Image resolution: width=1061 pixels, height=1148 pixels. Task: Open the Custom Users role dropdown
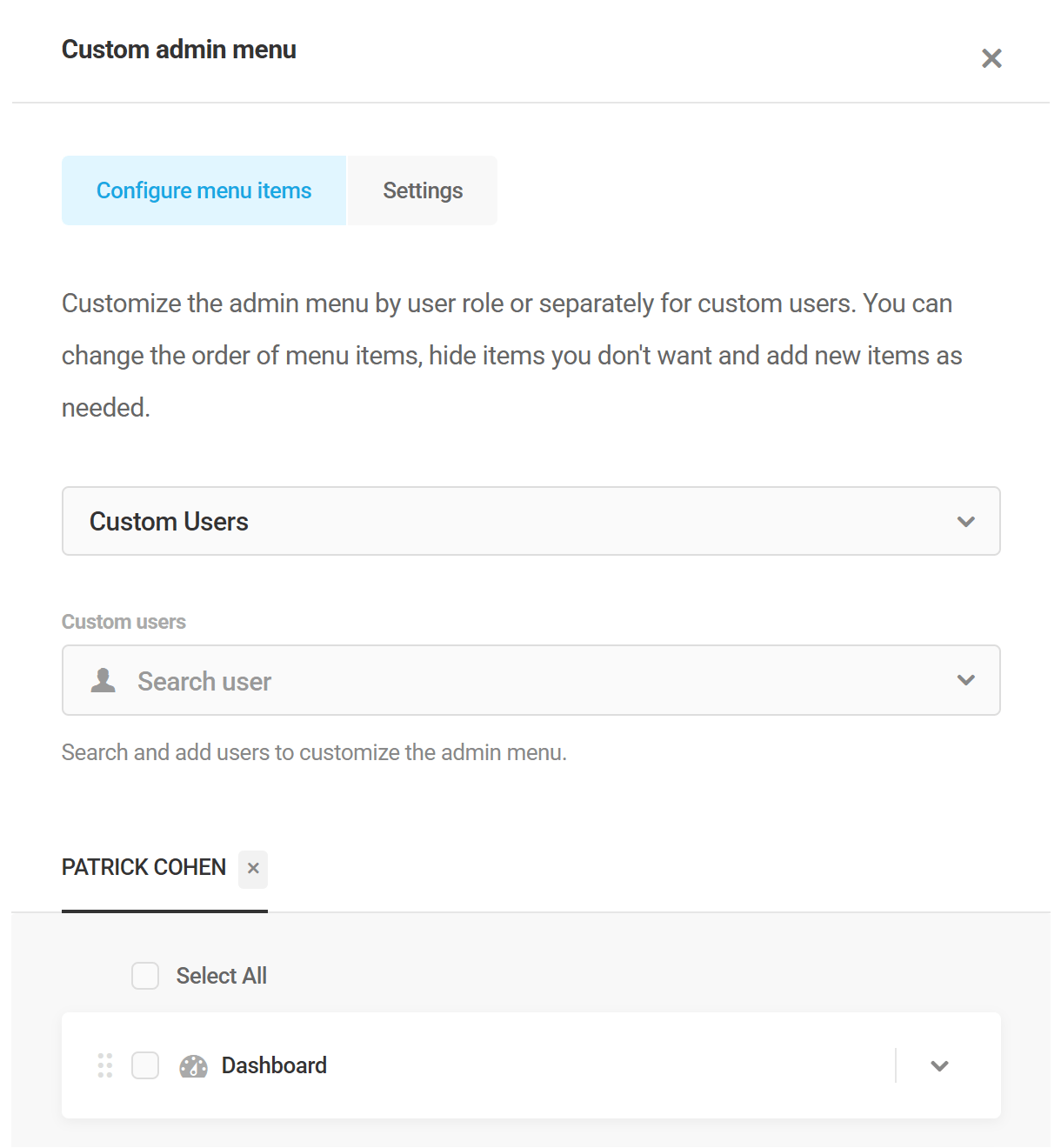point(530,521)
